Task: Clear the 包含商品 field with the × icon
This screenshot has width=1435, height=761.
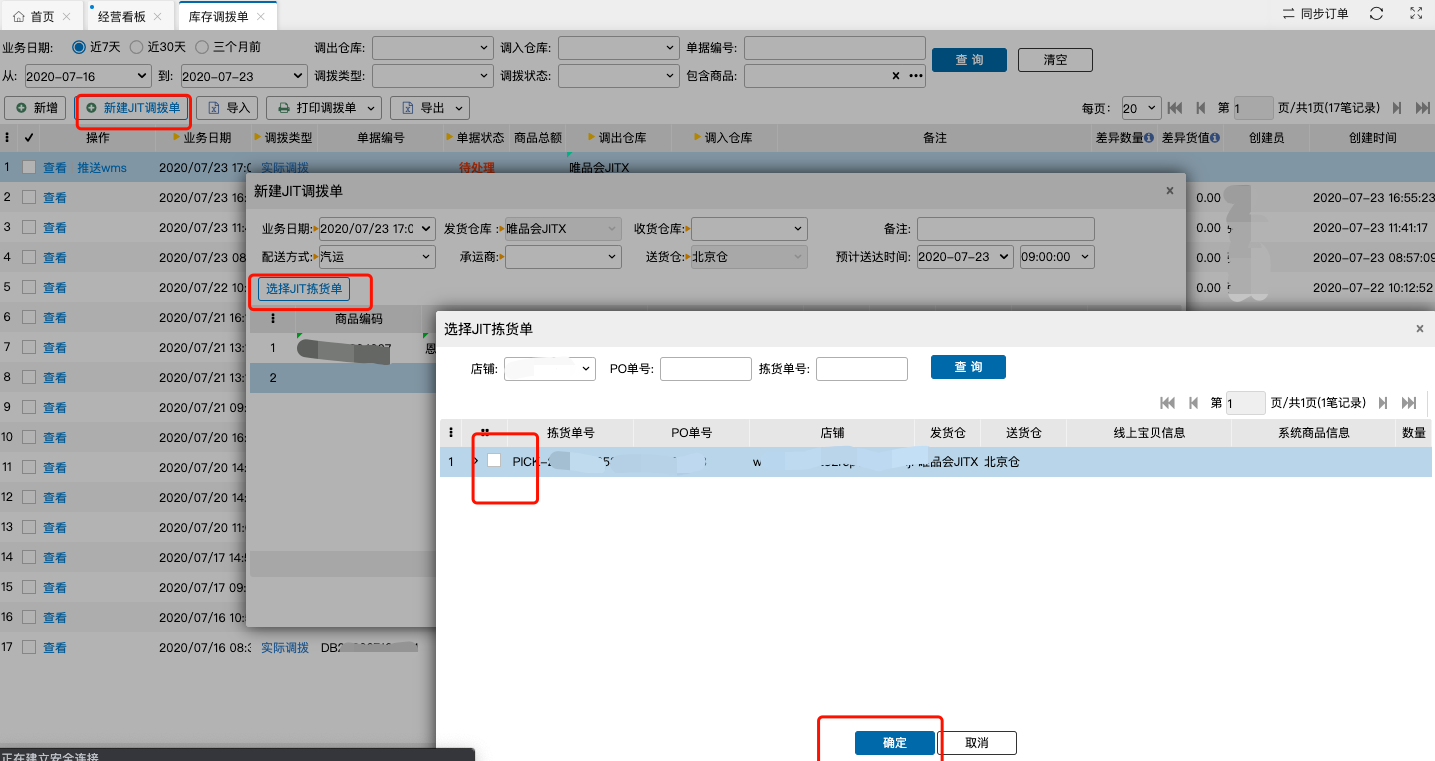Action: 896,75
